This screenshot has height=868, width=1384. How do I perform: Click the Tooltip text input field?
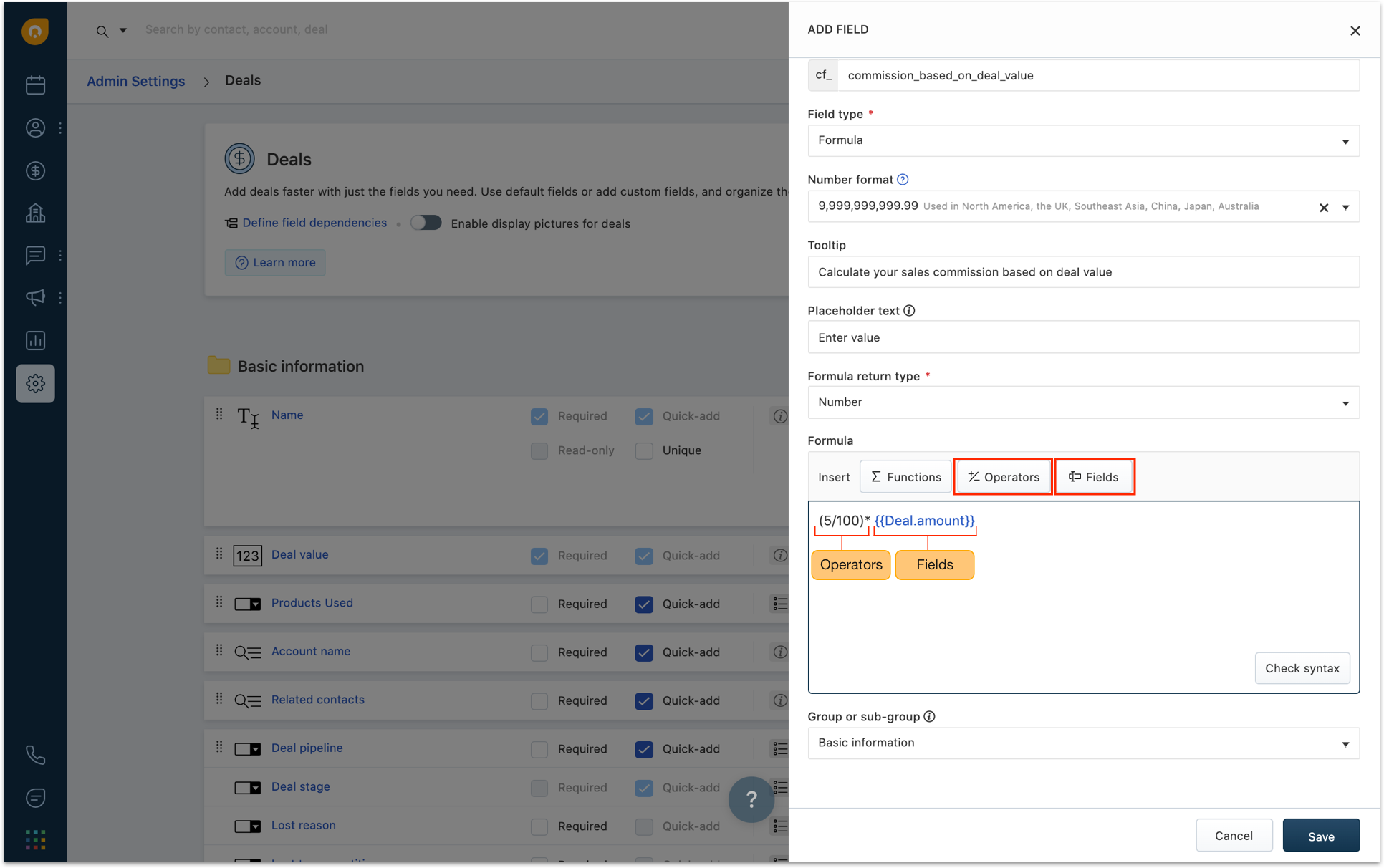[x=1082, y=272]
